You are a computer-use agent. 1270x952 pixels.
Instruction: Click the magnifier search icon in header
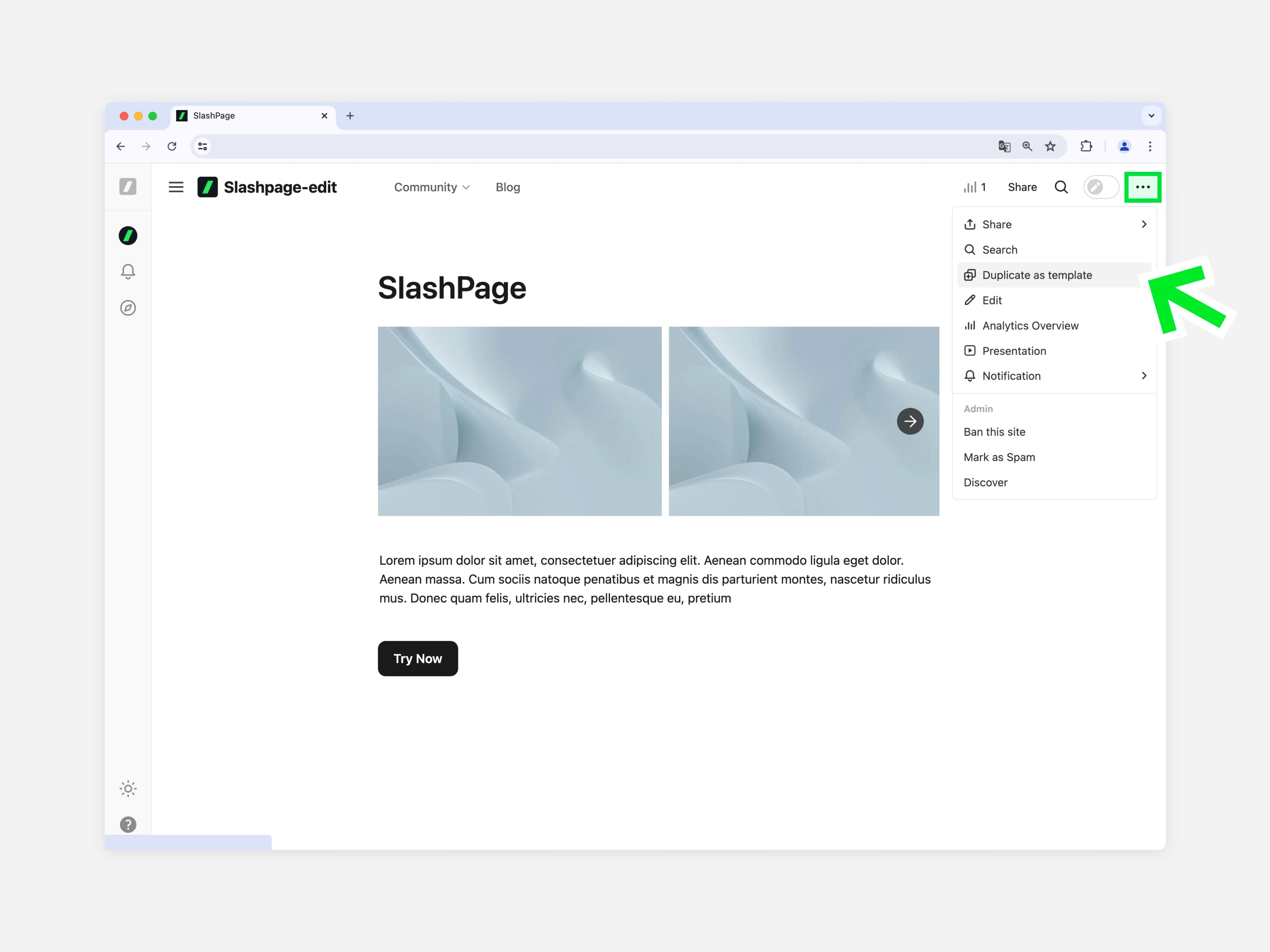[1061, 187]
